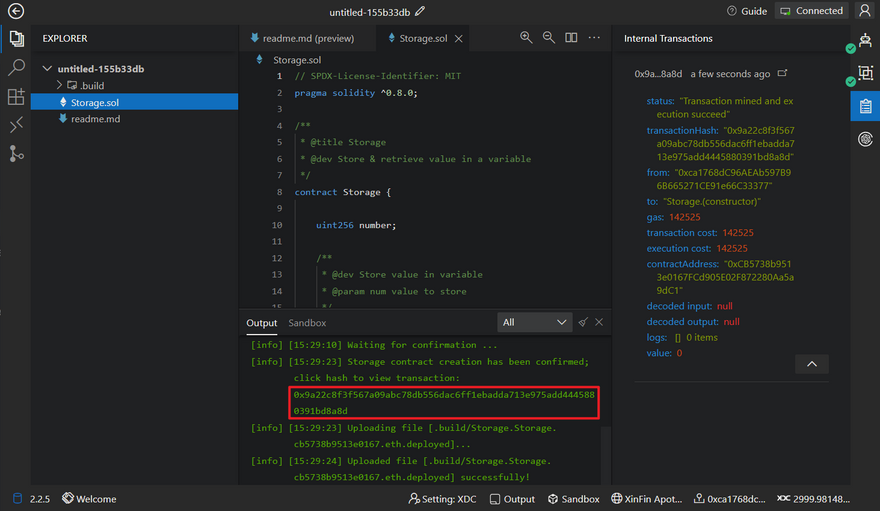Click the database version 2.2.5 status item
Image resolution: width=880 pixels, height=511 pixels.
pos(31,499)
